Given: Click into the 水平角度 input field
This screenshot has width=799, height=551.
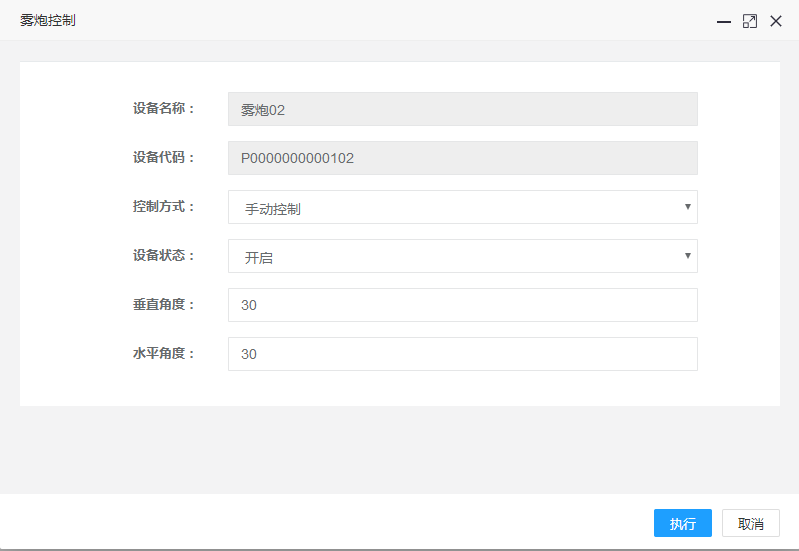Looking at the screenshot, I should pos(463,354).
